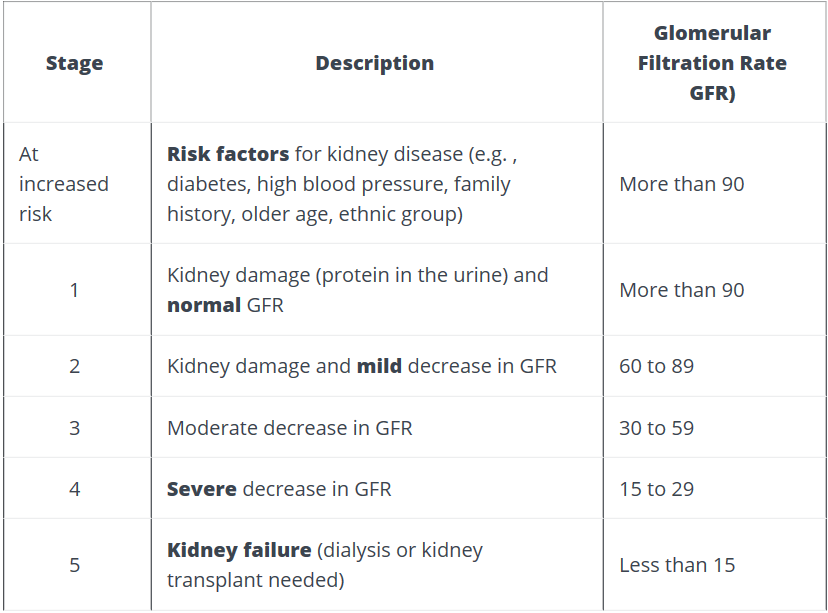Select the '30 to 59' GFR value

click(656, 428)
